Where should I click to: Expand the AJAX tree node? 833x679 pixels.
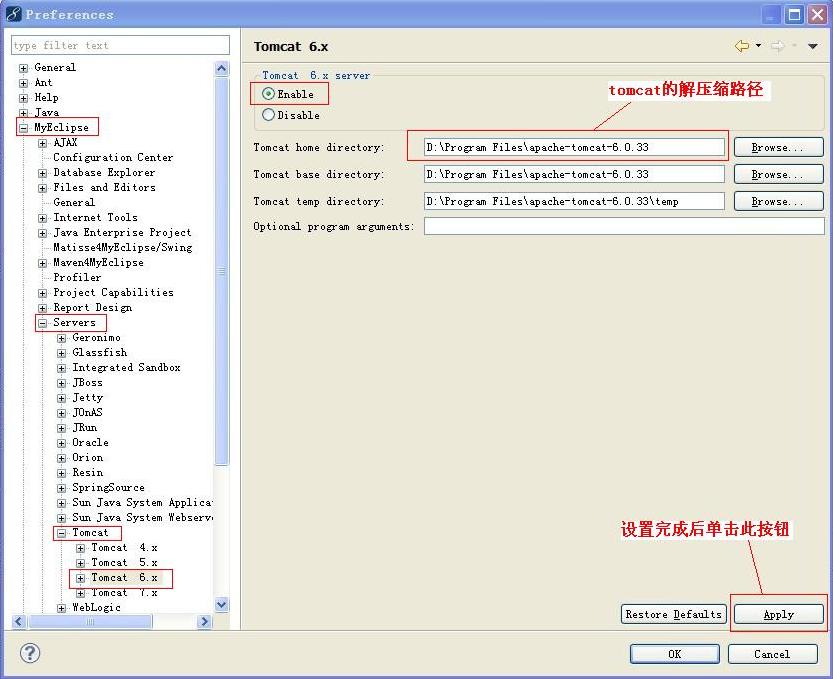point(42,143)
